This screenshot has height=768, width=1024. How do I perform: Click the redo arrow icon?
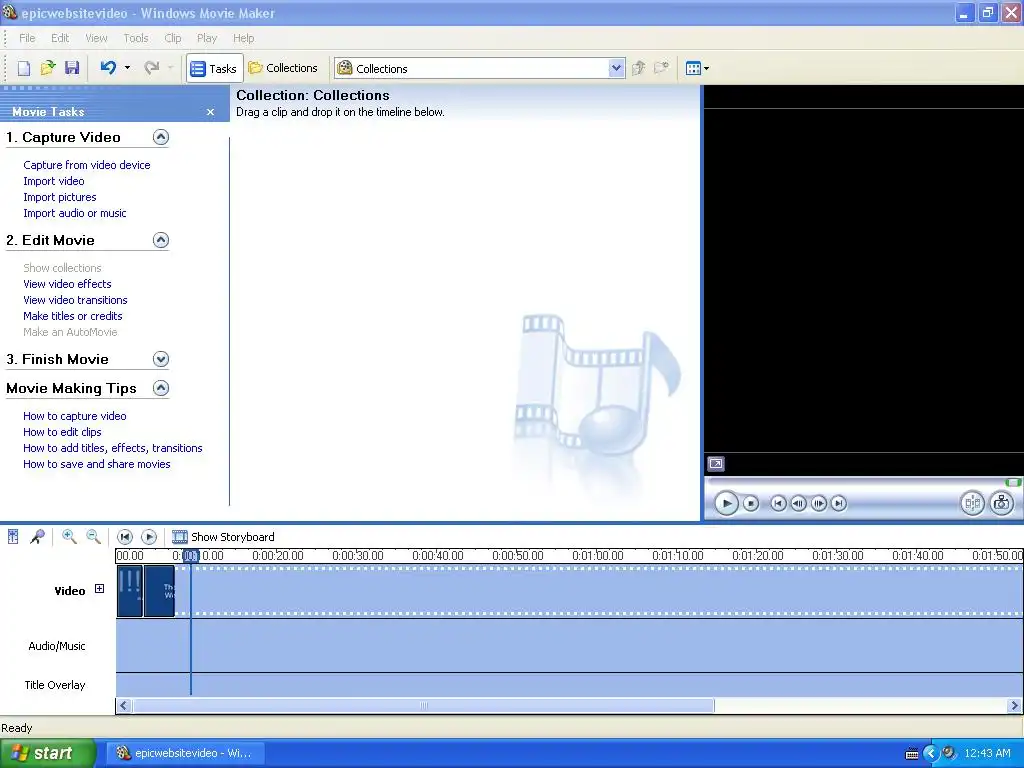[x=152, y=67]
